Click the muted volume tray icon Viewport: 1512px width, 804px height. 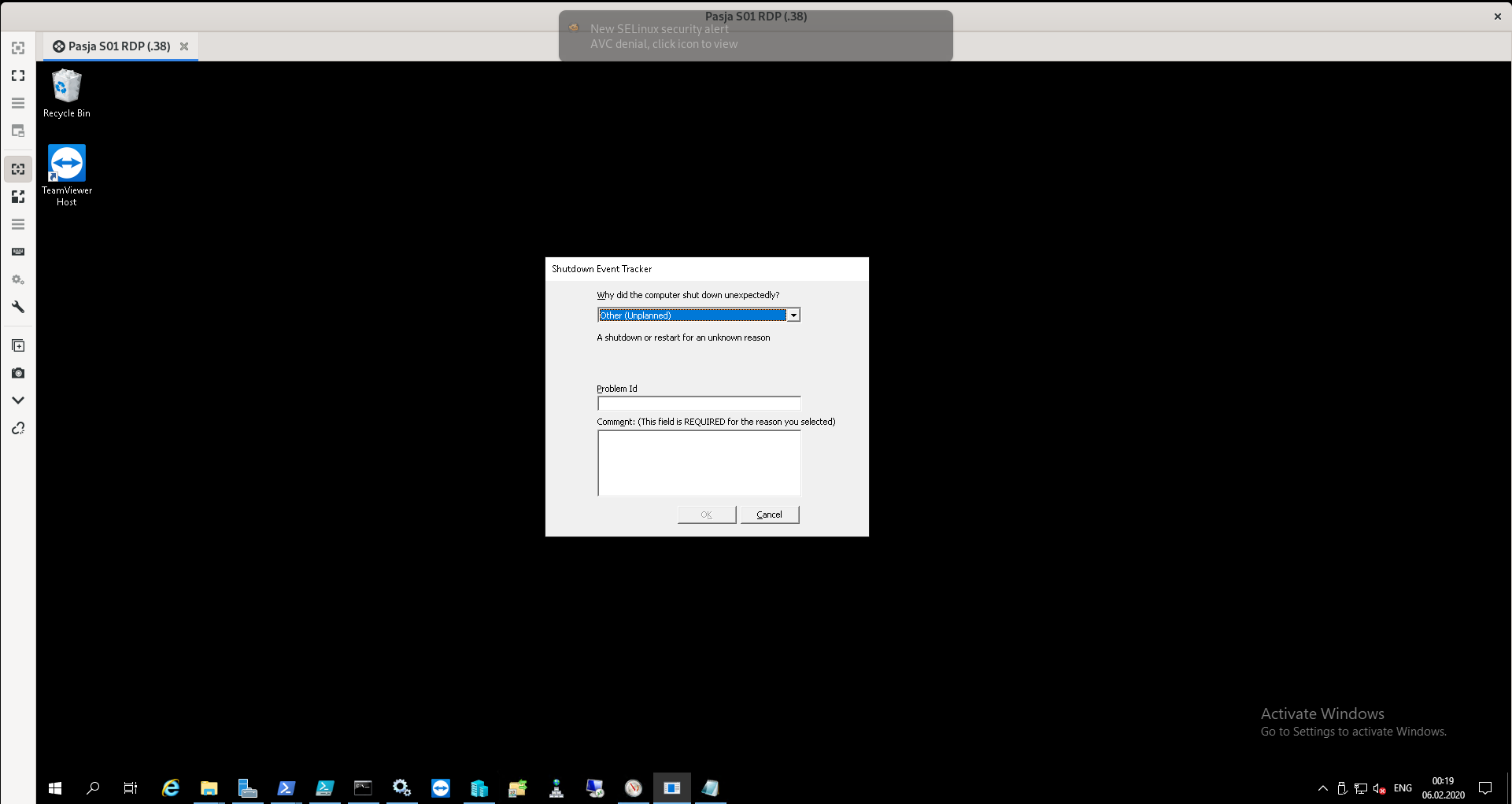pyautogui.click(x=1379, y=788)
